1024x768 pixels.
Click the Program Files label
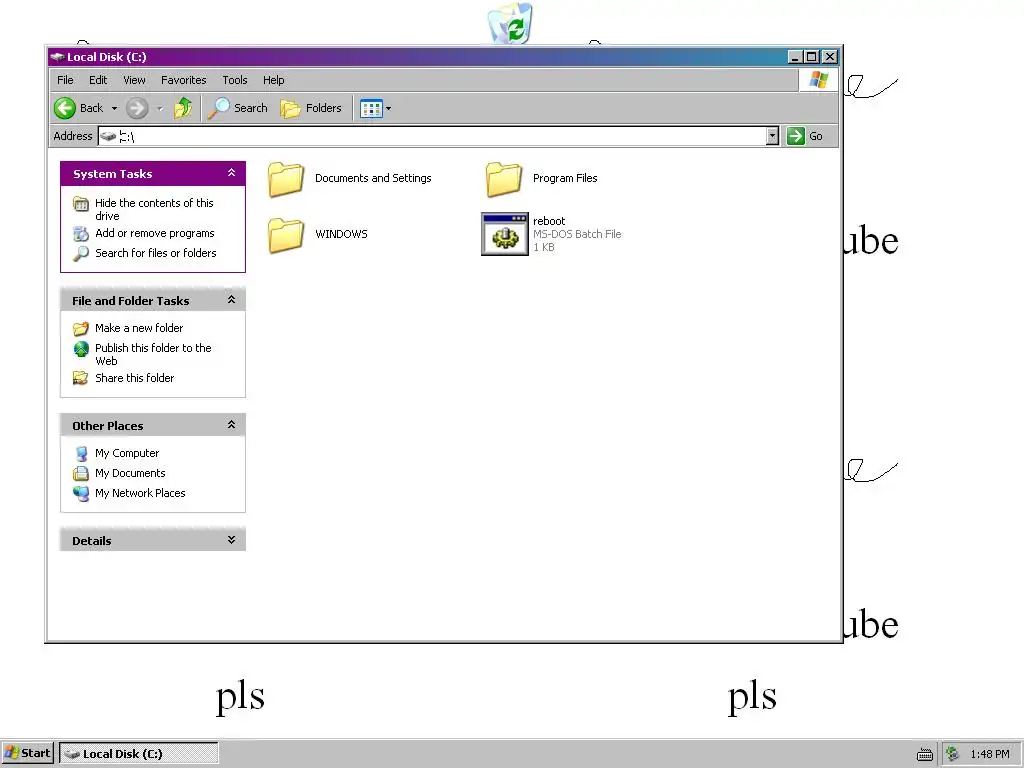point(565,178)
